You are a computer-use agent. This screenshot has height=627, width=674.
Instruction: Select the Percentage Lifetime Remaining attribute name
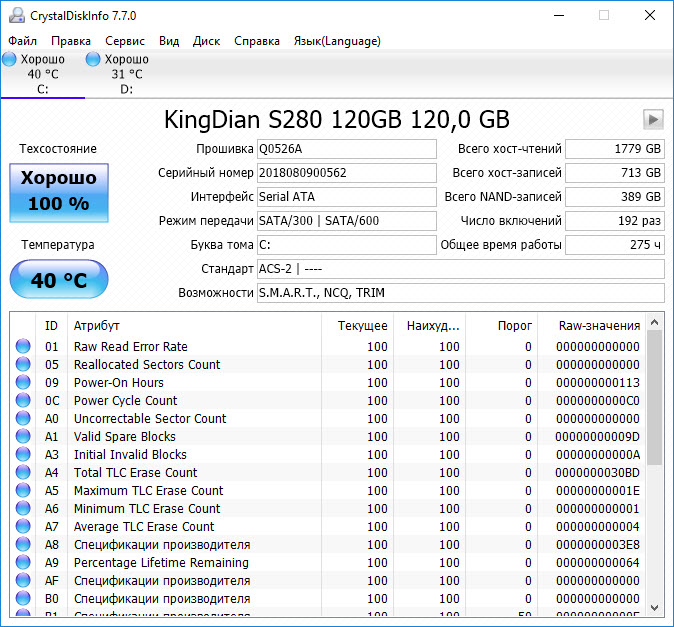point(161,563)
